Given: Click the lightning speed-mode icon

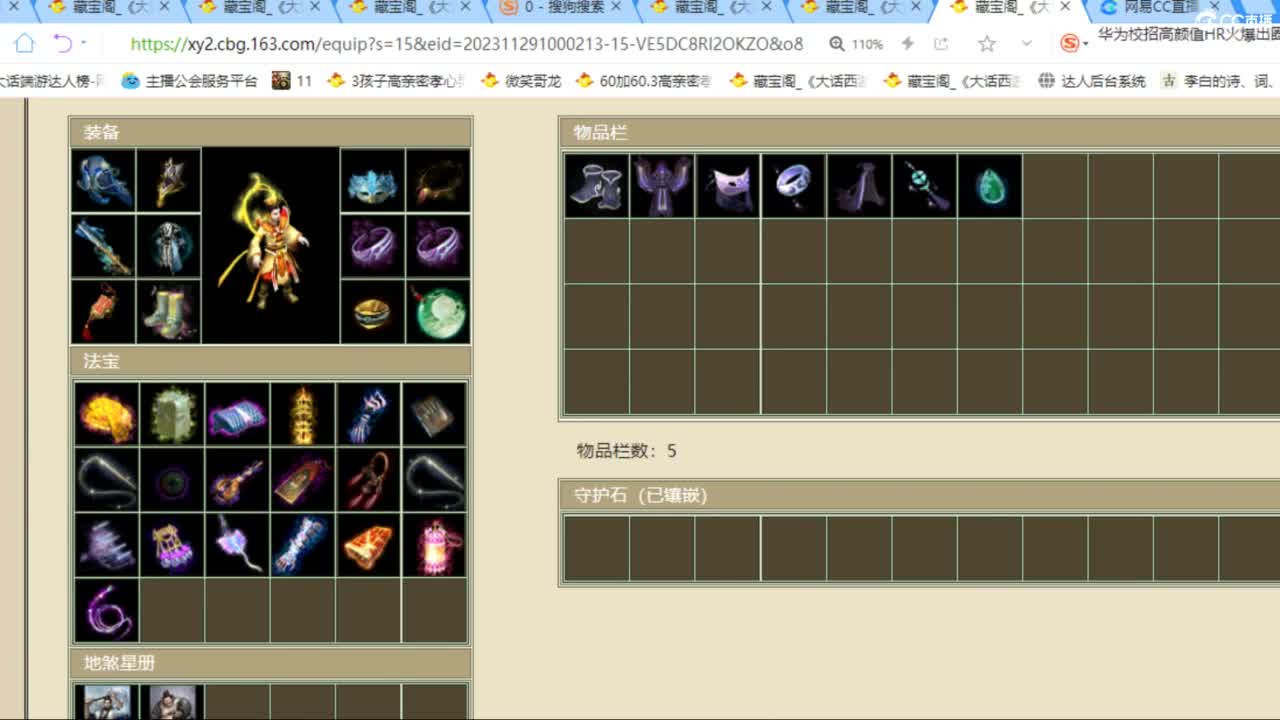Looking at the screenshot, I should (x=908, y=44).
